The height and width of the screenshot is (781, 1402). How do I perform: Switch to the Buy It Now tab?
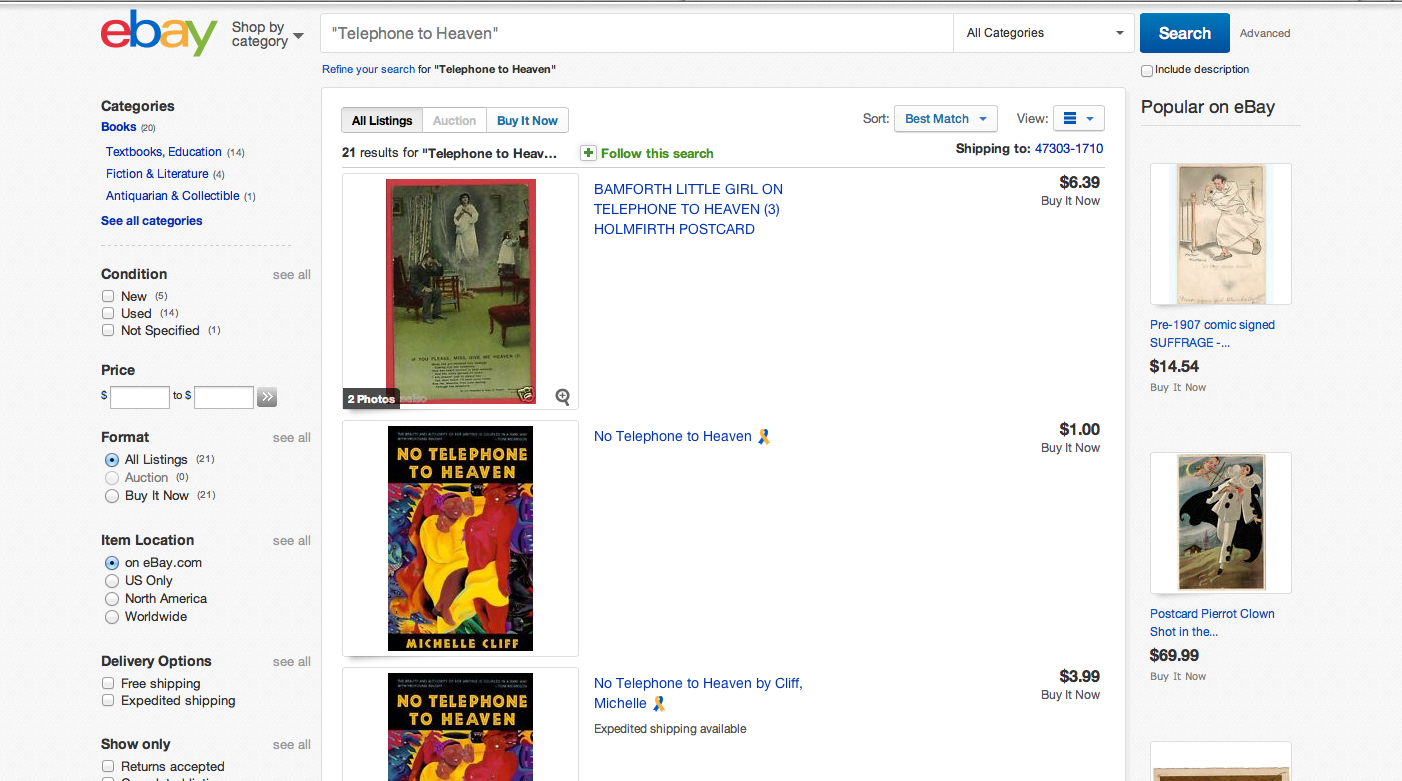(x=527, y=120)
